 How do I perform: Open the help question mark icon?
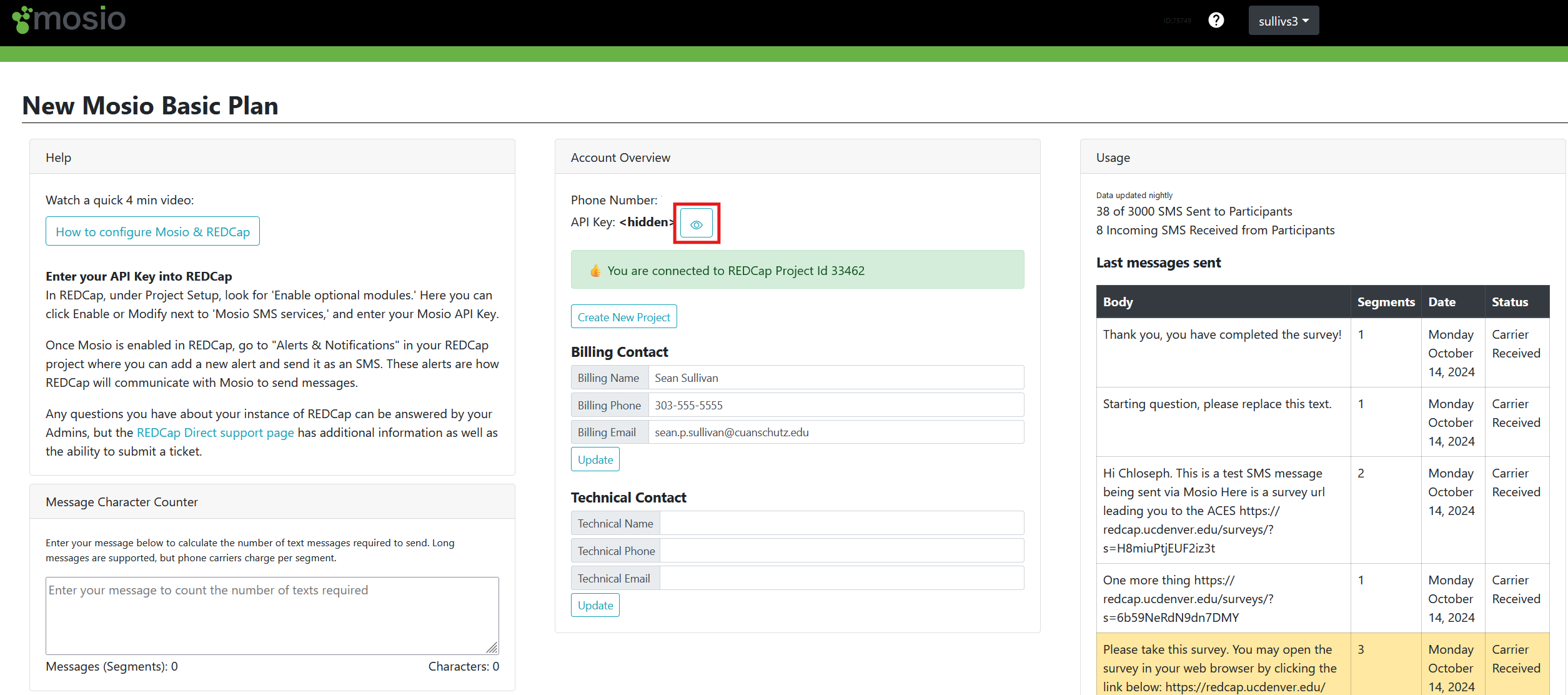tap(1216, 21)
